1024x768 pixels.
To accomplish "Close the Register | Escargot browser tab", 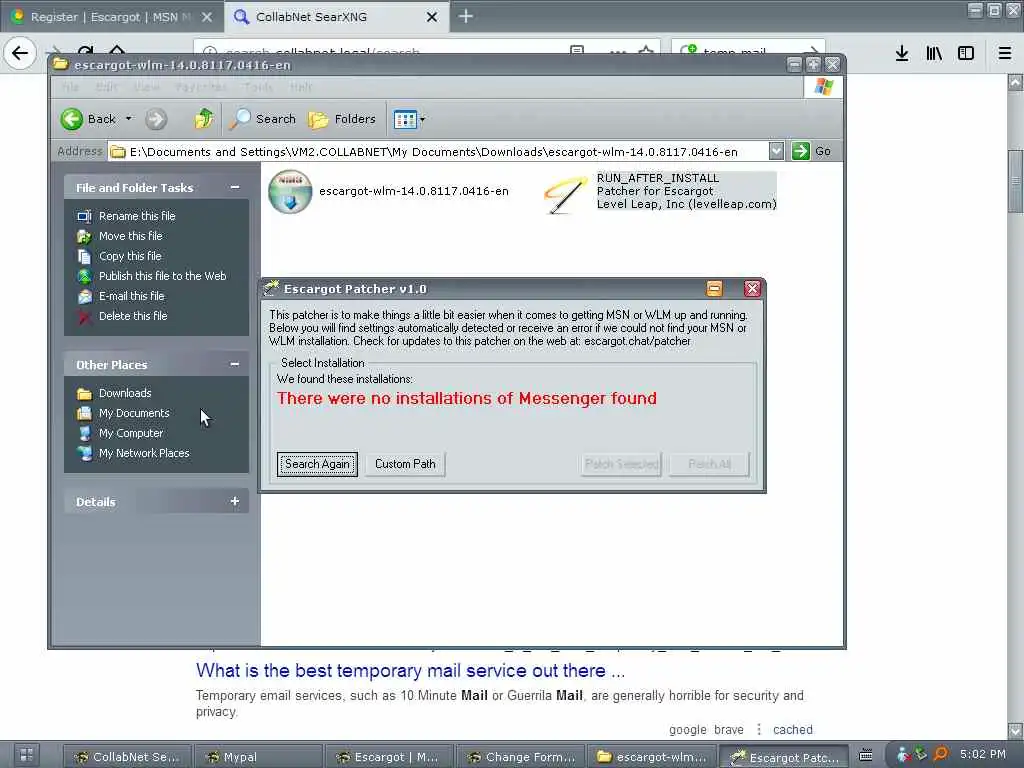I will [207, 17].
